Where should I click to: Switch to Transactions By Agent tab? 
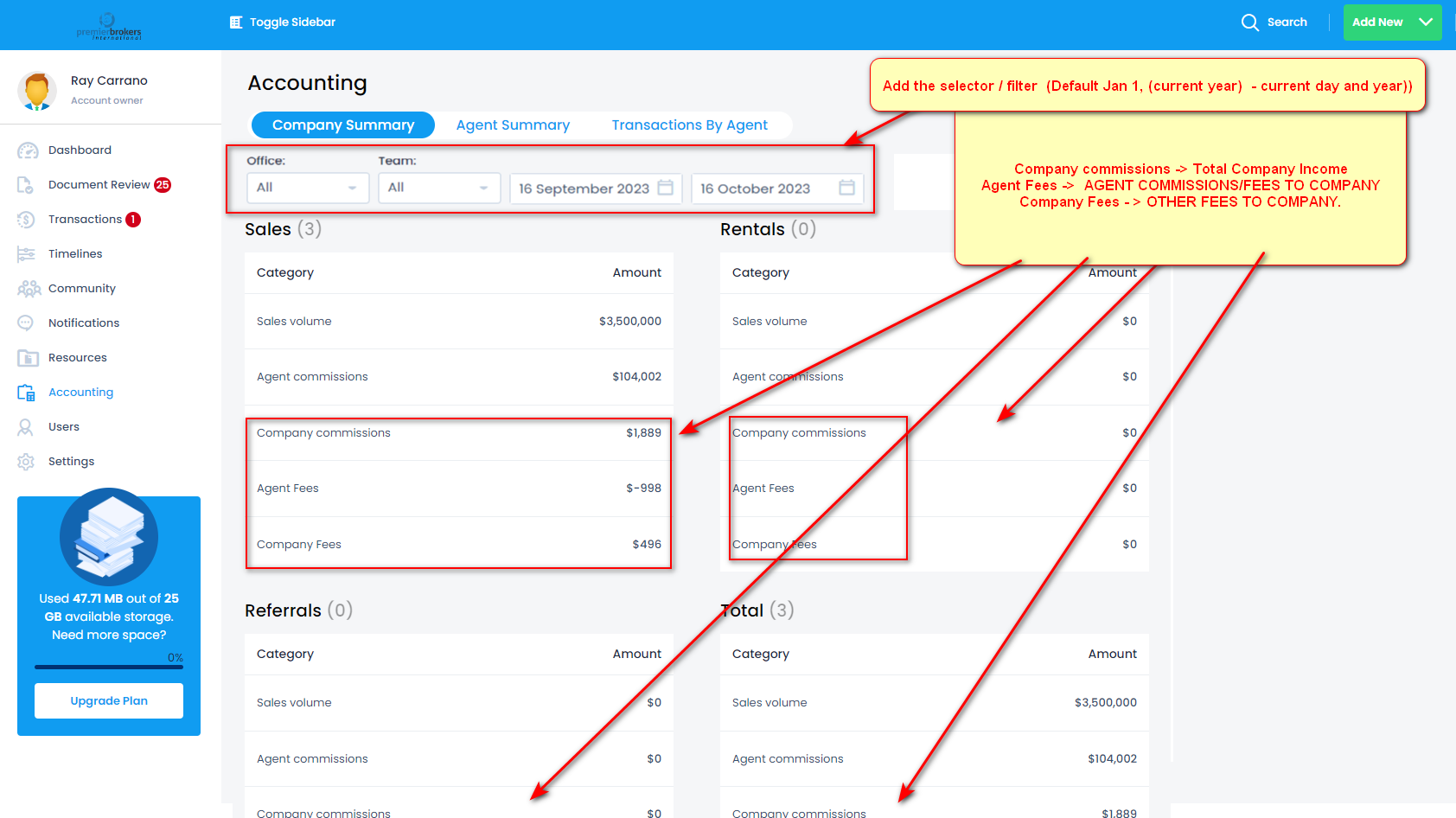point(689,125)
